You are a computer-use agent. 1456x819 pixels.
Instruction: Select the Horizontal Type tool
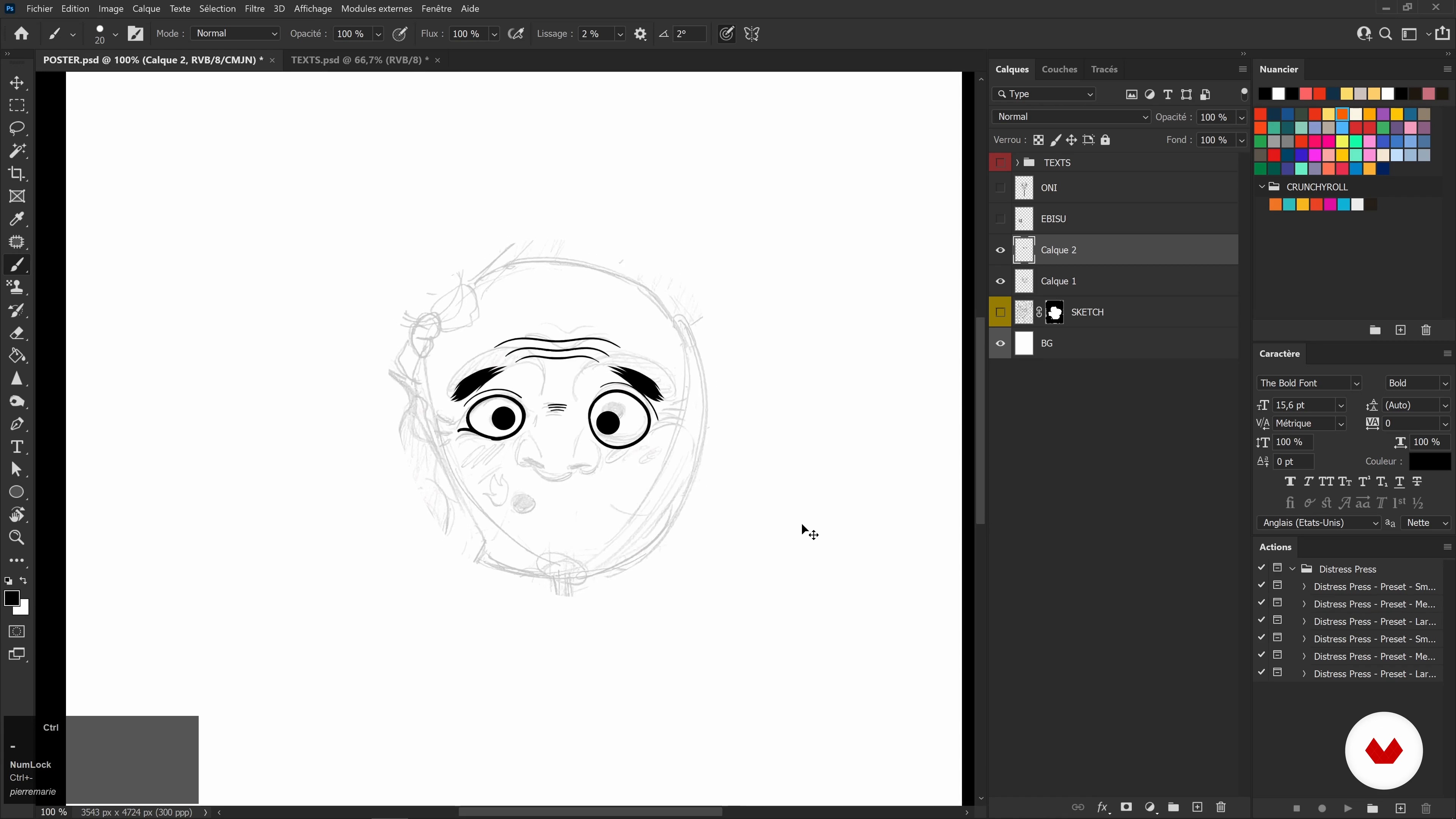tap(17, 447)
